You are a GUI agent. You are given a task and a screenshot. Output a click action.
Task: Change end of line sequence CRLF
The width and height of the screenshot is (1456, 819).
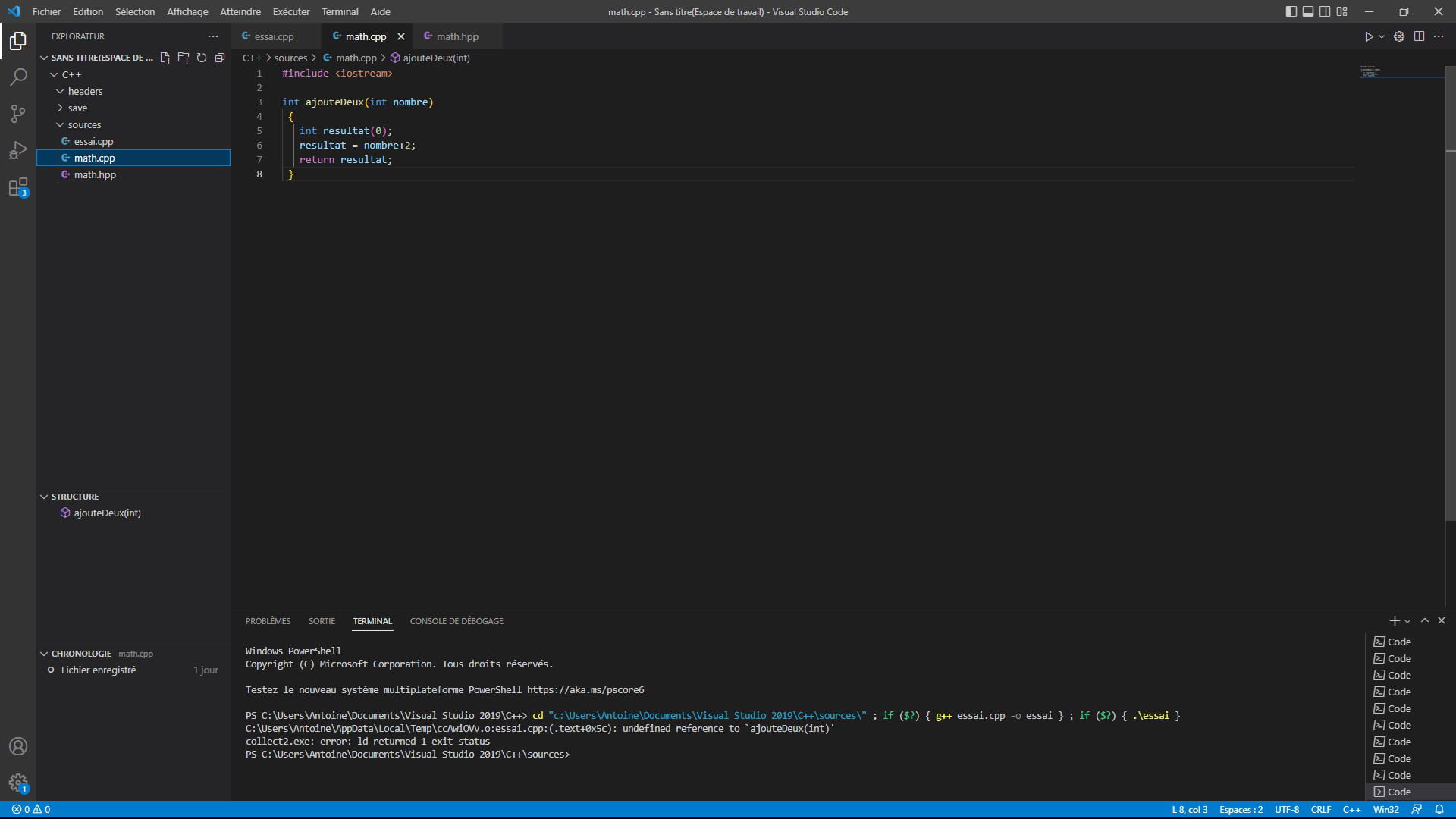point(1321,809)
